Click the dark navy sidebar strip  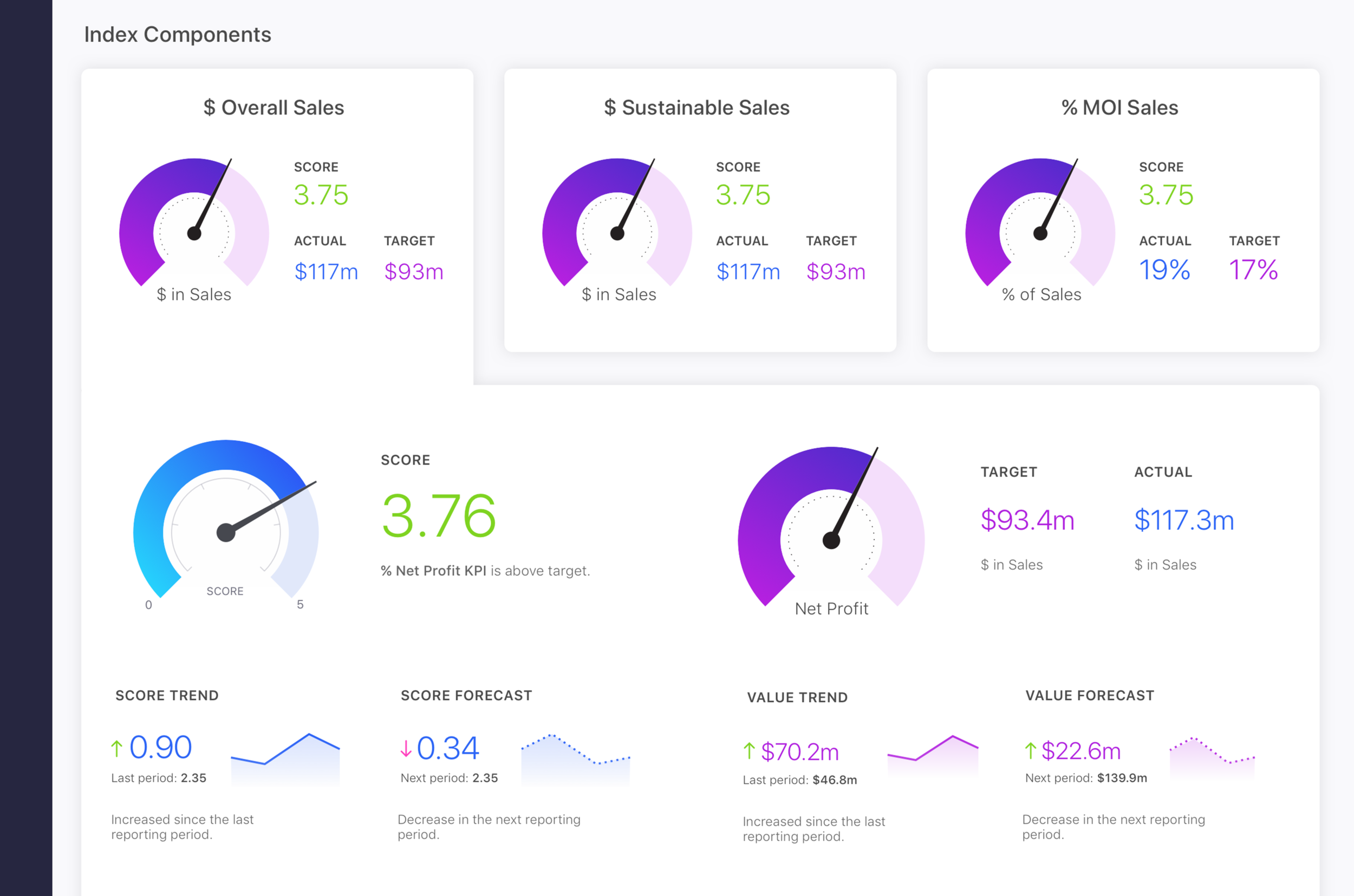tap(25, 446)
